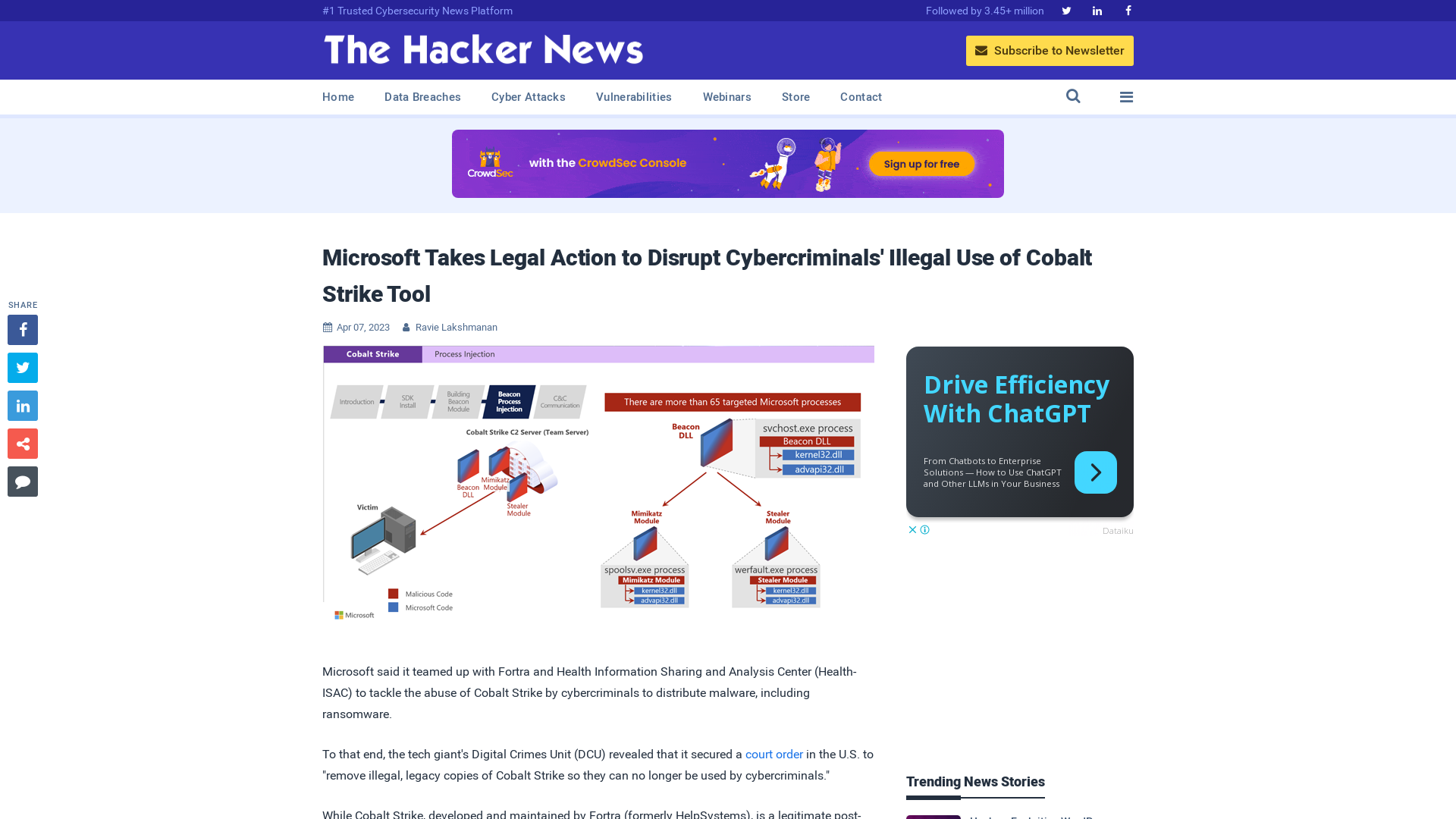Click the Subscribe to Newsletter button

[x=1049, y=50]
